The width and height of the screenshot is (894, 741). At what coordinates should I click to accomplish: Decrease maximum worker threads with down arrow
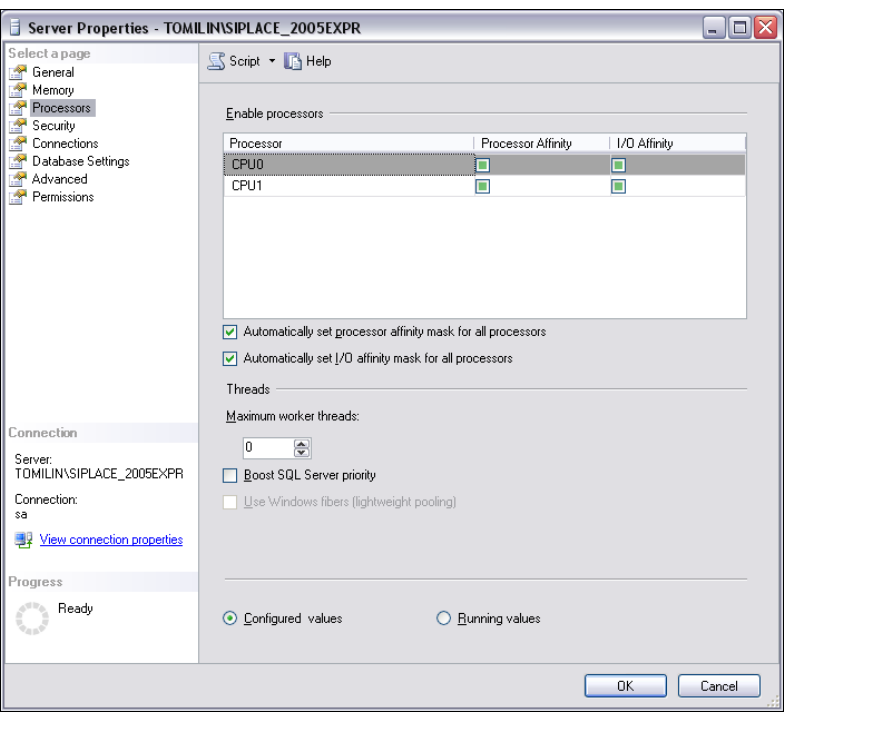click(x=302, y=453)
